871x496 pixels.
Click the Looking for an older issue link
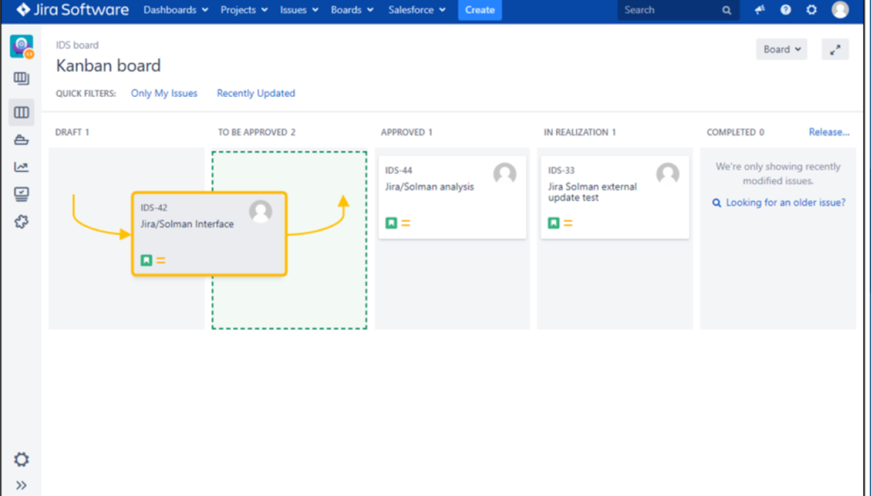pos(785,202)
